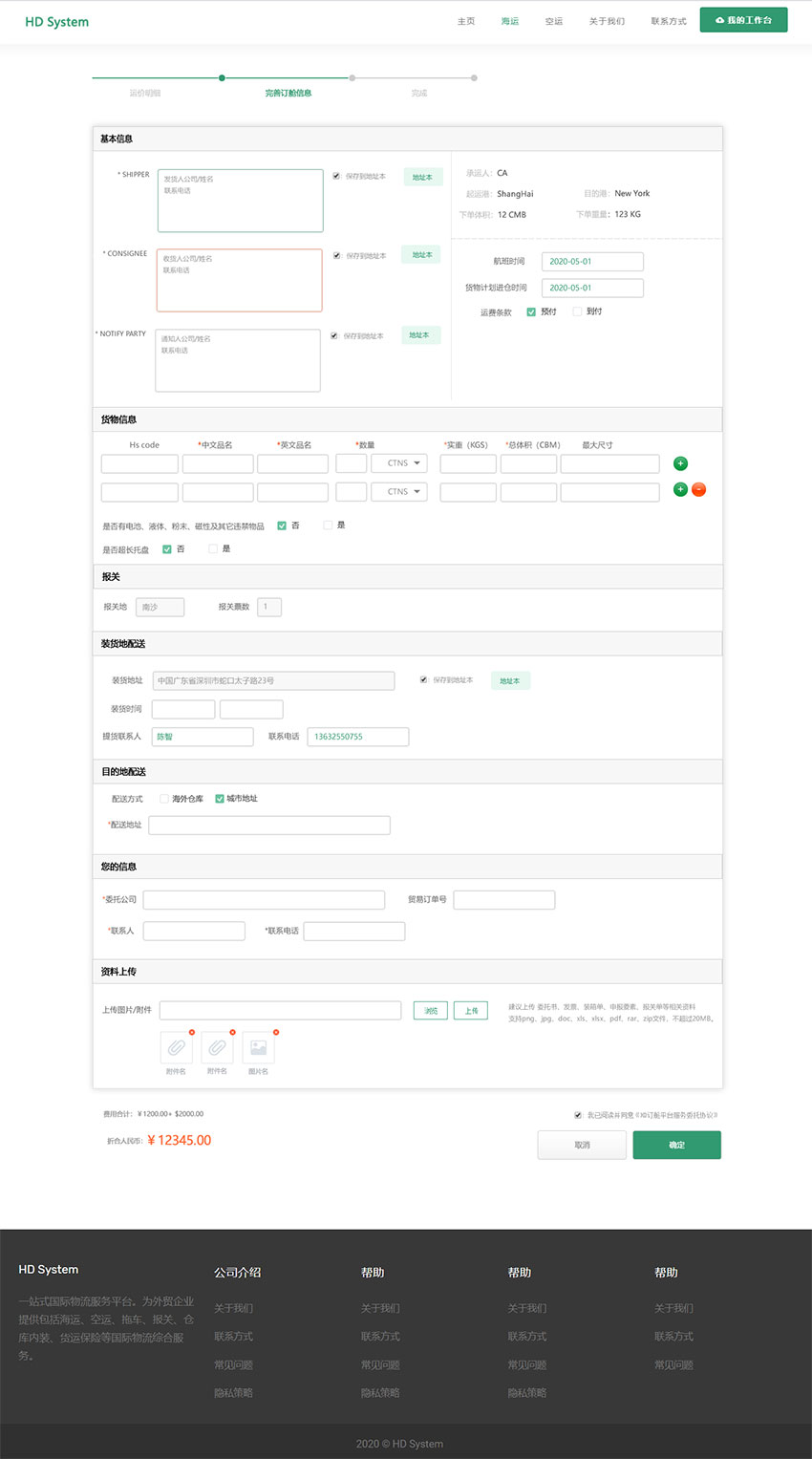Click the red minus icon to remove cargo row

(x=698, y=490)
